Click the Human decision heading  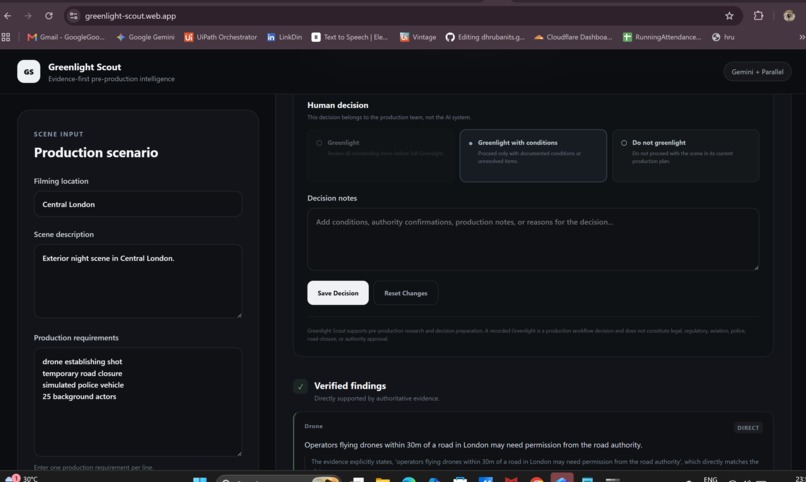(x=338, y=105)
